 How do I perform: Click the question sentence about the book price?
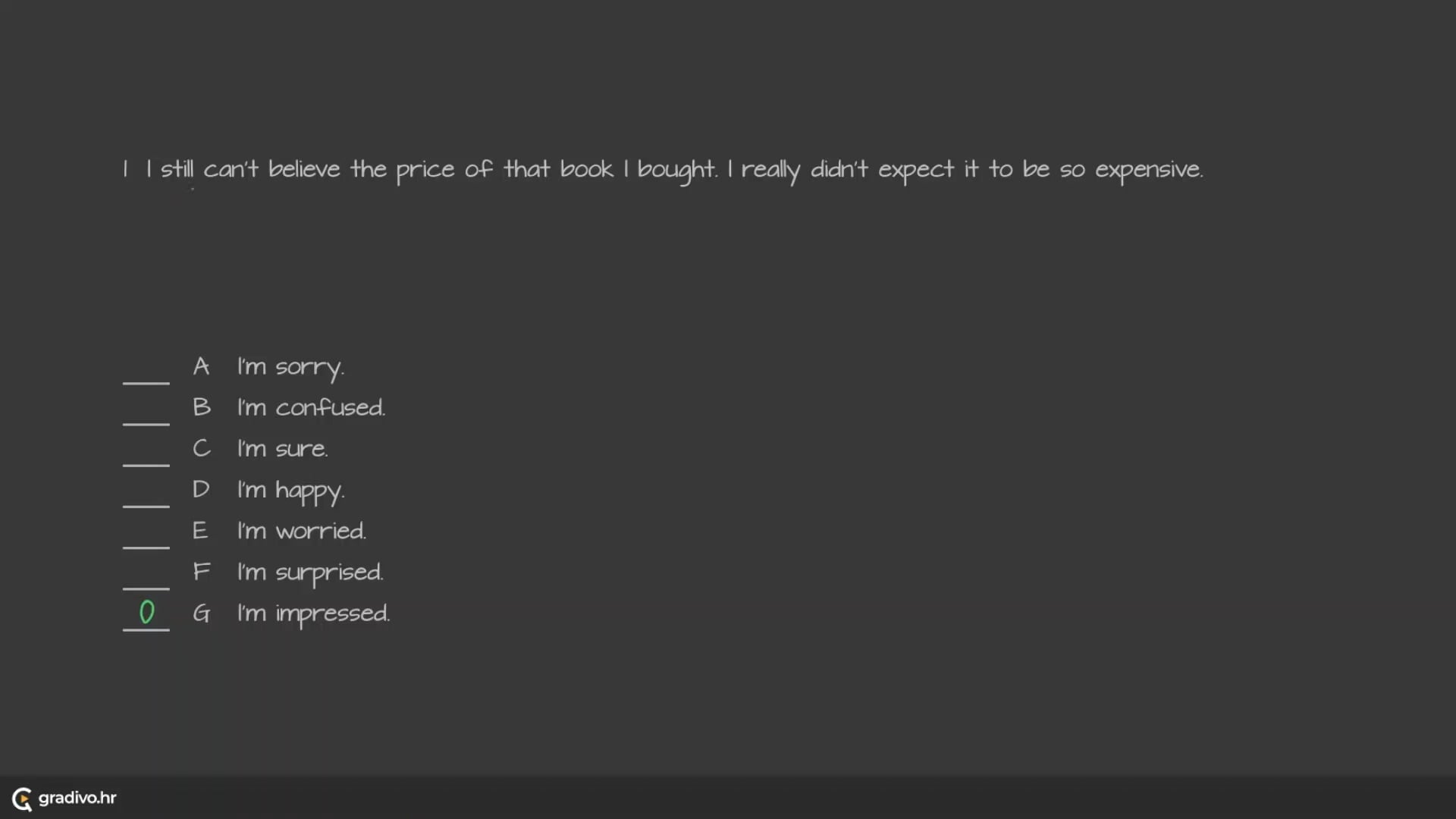pyautogui.click(x=673, y=170)
